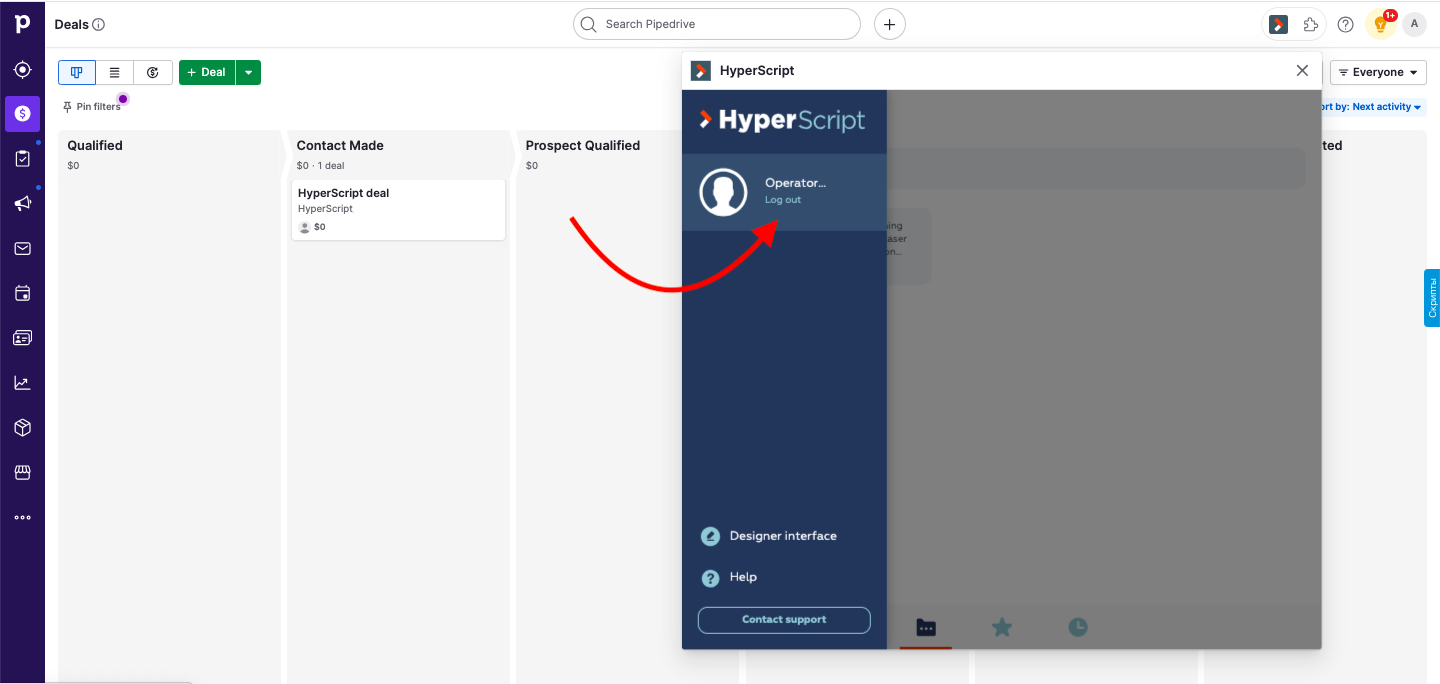Image resolution: width=1440 pixels, height=684 pixels.
Task: Click the green + Deal button
Action: click(207, 72)
